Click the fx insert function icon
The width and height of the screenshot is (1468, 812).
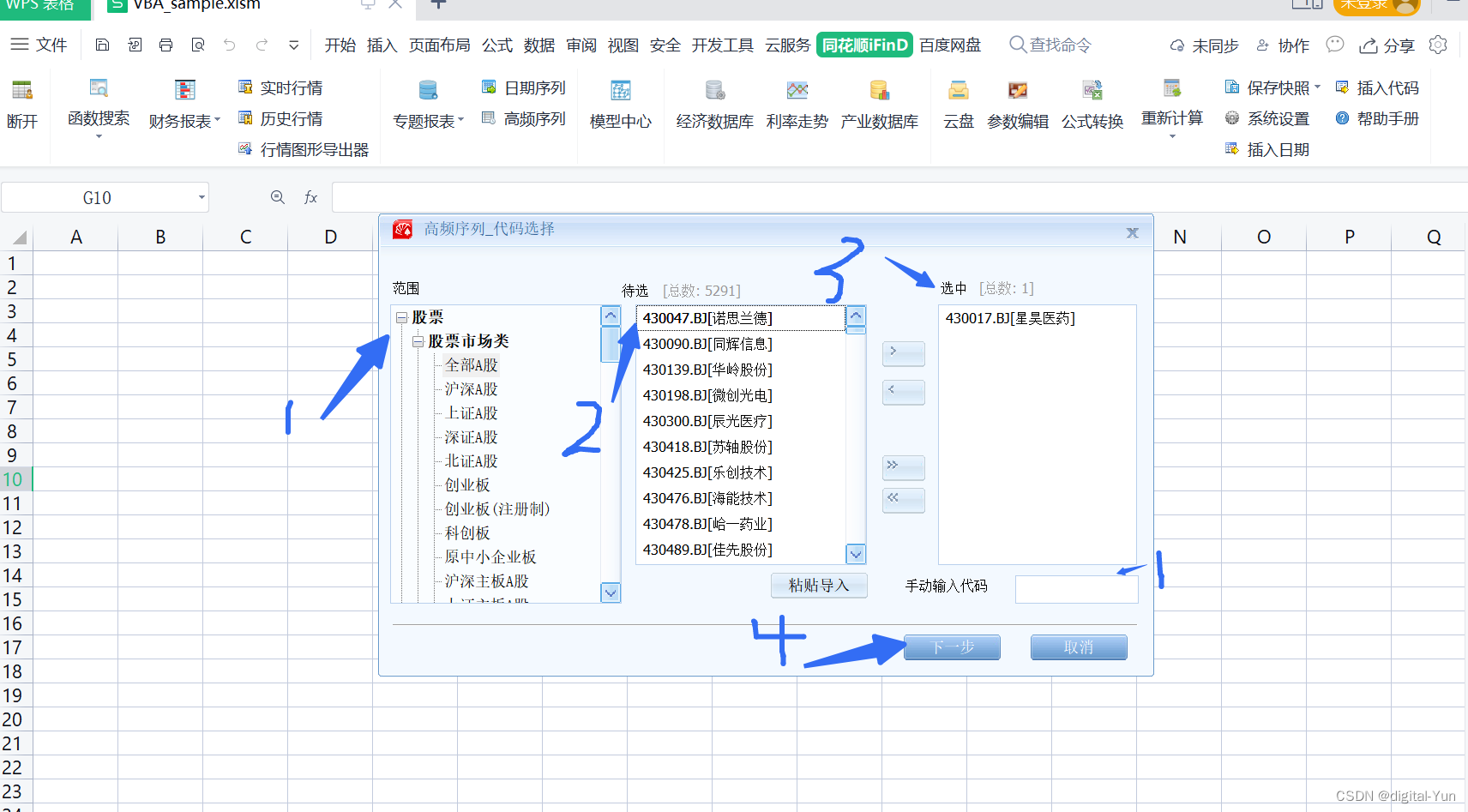(x=310, y=197)
